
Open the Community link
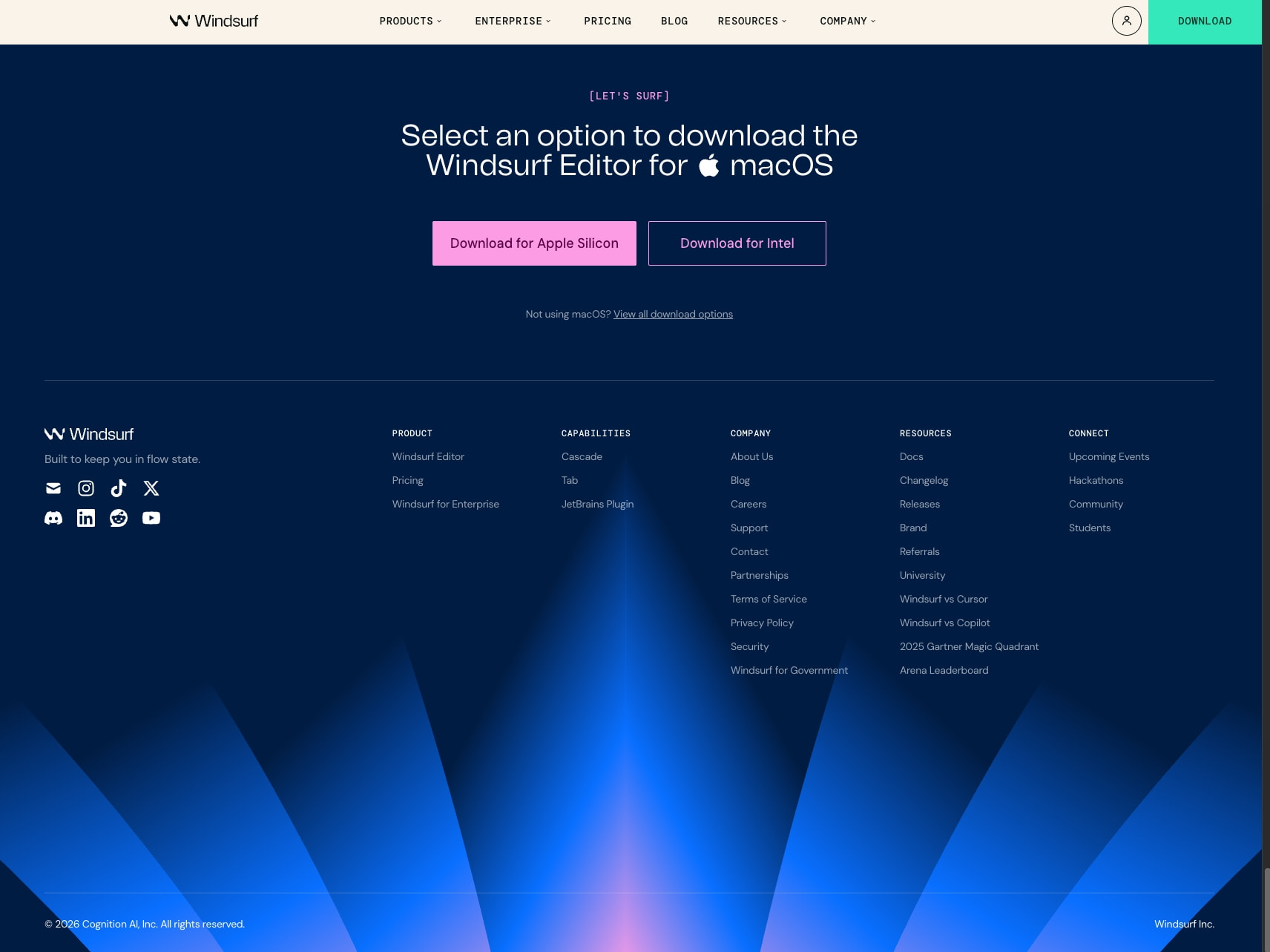[x=1096, y=504]
